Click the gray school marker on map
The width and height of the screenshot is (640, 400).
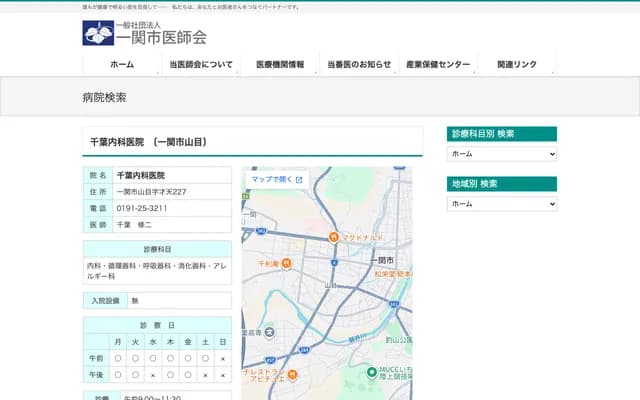click(x=269, y=332)
